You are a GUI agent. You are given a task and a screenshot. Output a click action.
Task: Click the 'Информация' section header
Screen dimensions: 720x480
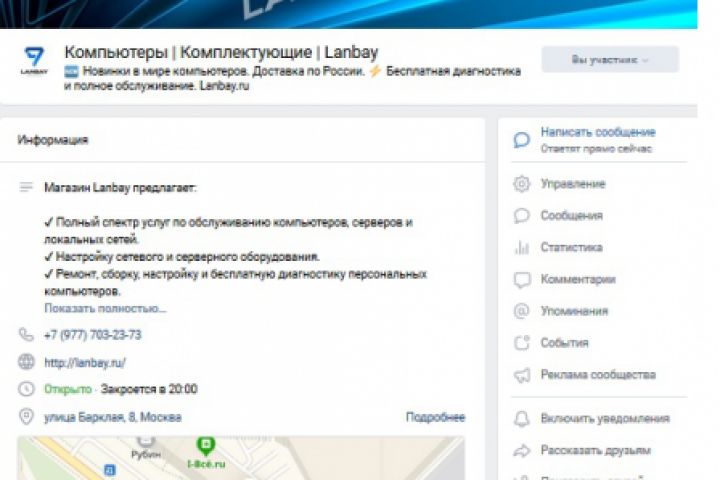point(52,140)
